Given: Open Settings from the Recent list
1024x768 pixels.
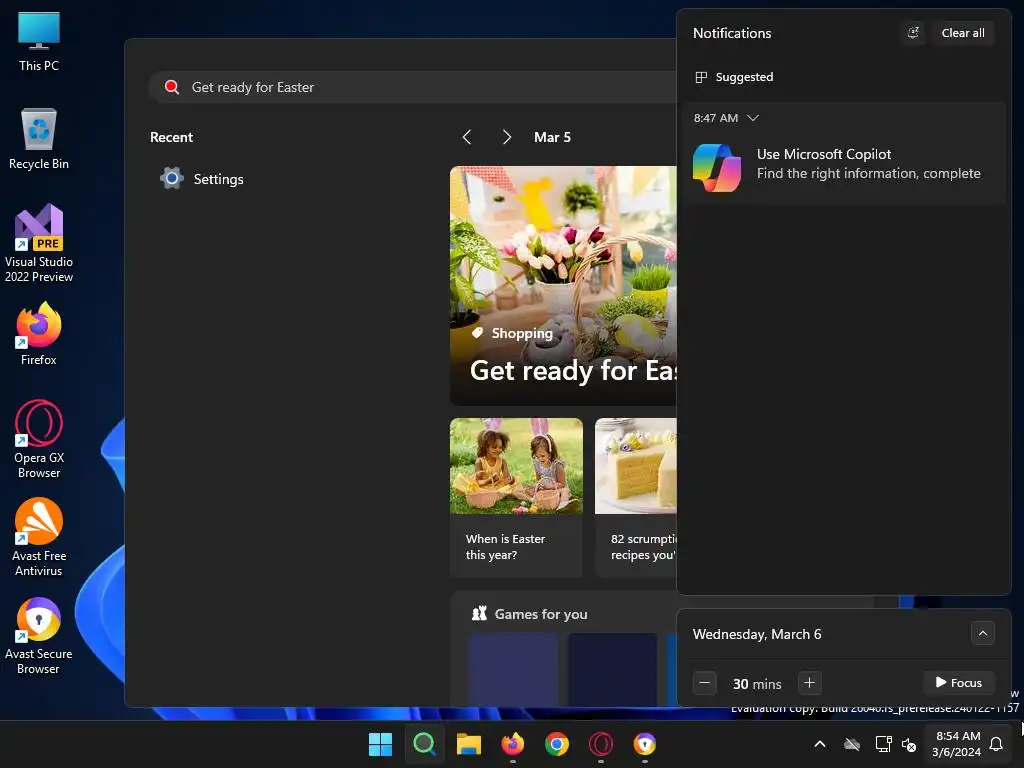Looking at the screenshot, I should 202,179.
